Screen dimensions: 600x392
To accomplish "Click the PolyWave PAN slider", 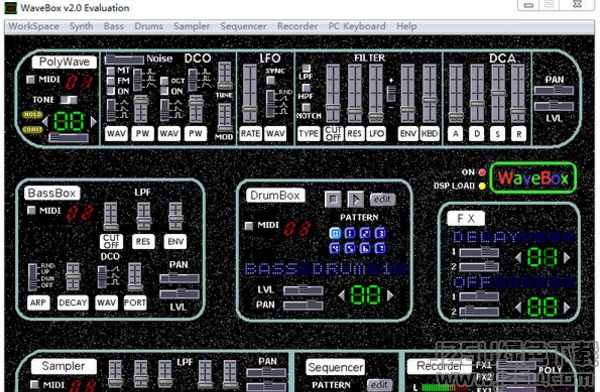I will pyautogui.click(x=554, y=90).
